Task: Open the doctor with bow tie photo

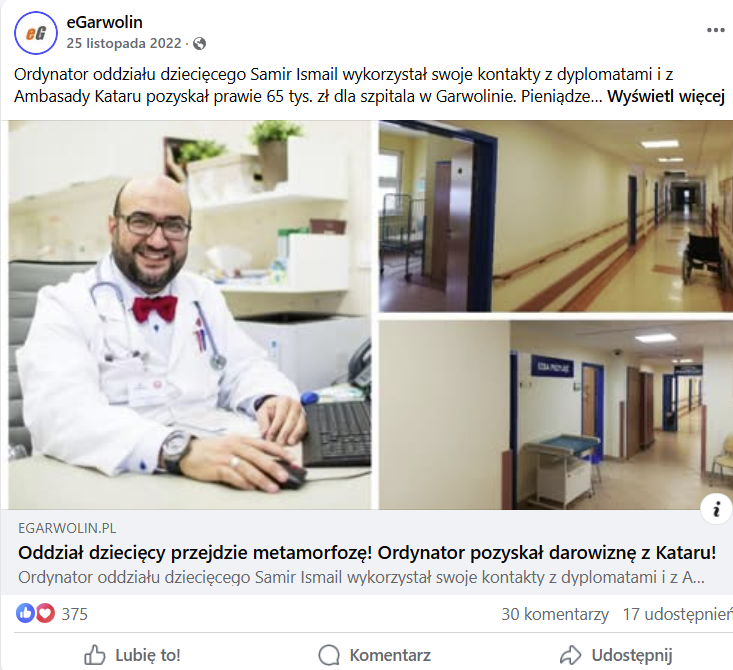Action: [x=190, y=315]
